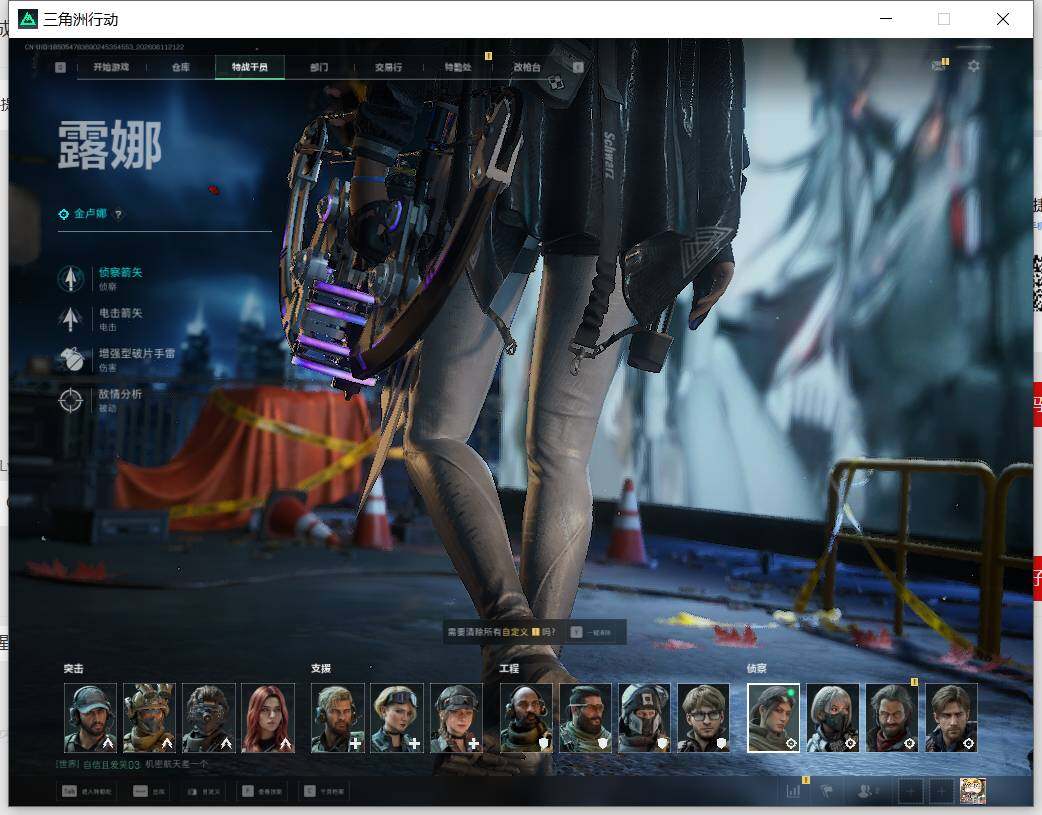The image size is (1042, 815).
Task: Select blonde 支援 operator with goggles
Action: click(x=397, y=718)
